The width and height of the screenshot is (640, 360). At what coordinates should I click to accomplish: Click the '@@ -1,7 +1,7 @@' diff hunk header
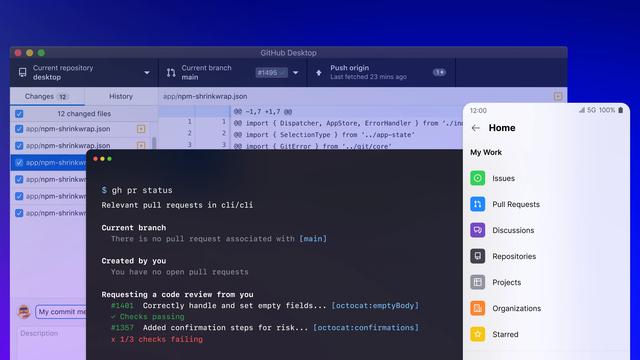(x=263, y=111)
